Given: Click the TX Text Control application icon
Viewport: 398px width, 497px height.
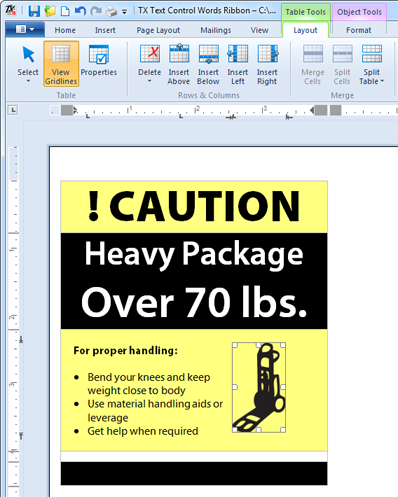Looking at the screenshot, I should click(11, 11).
